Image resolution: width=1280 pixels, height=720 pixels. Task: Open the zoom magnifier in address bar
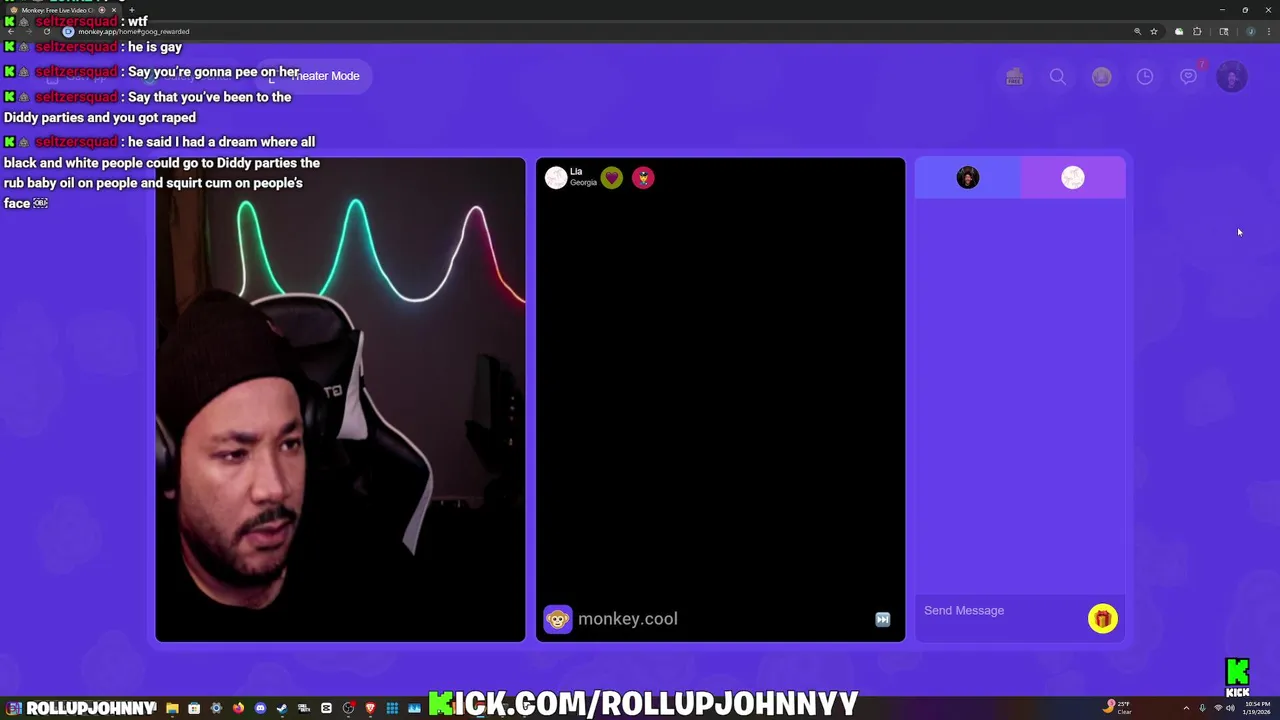pos(1137,31)
